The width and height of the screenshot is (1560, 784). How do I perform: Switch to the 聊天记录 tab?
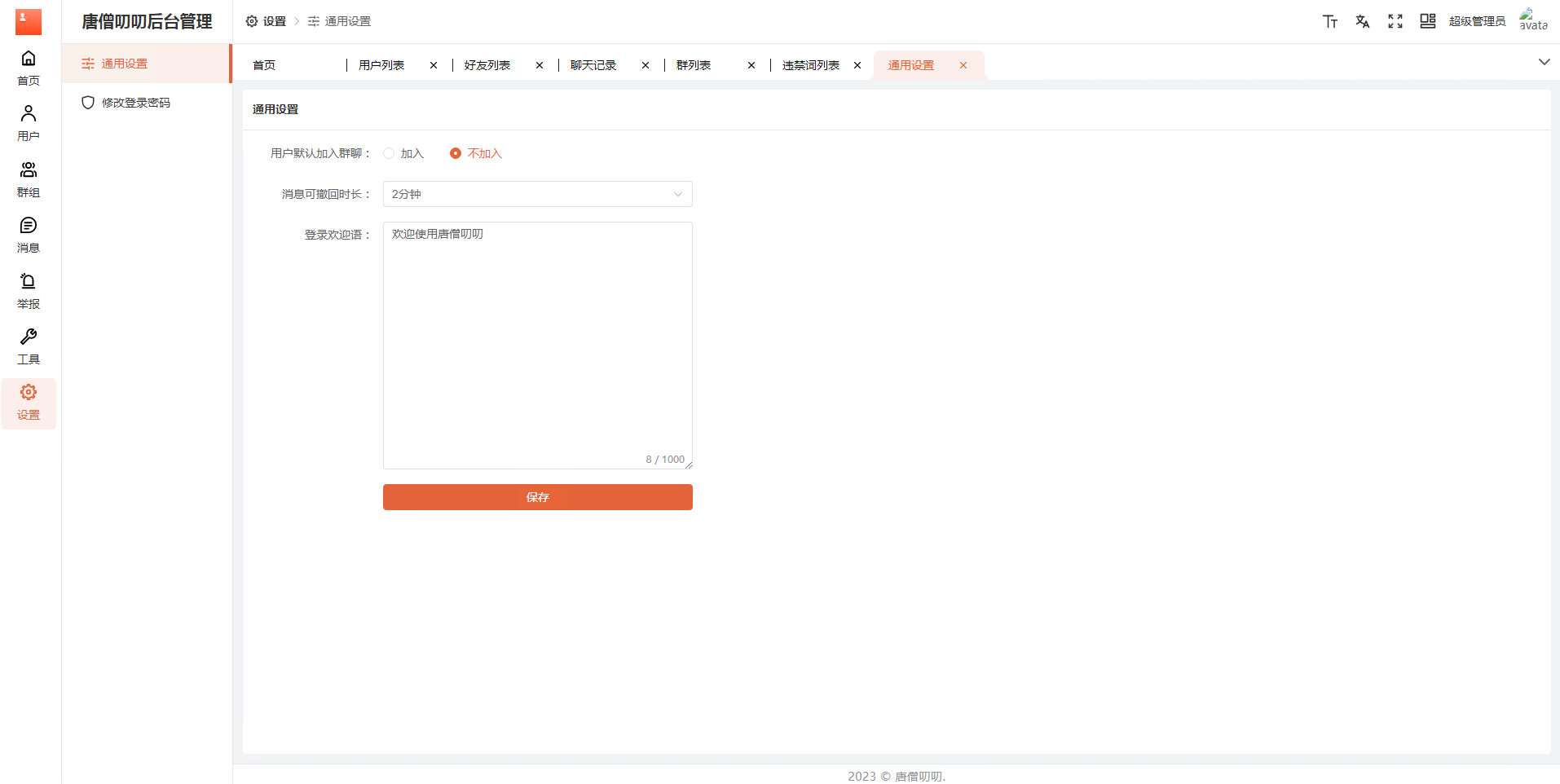pos(593,65)
